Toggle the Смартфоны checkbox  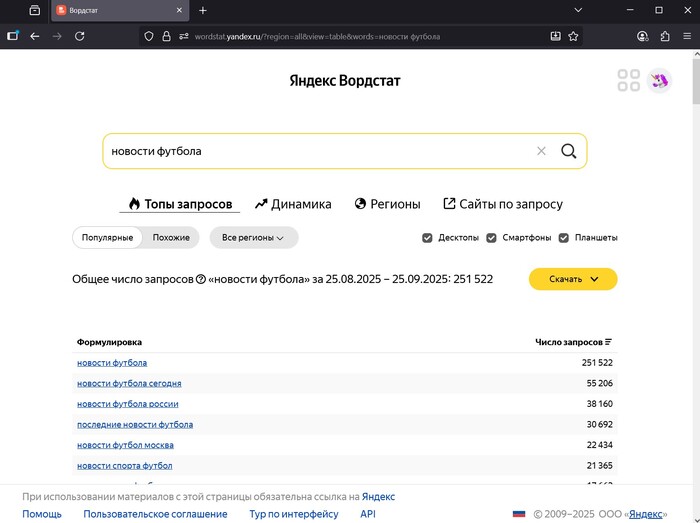(490, 238)
